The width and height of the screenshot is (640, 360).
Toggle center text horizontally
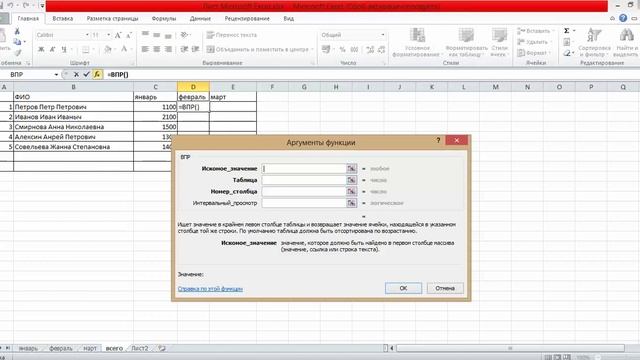pos(156,49)
